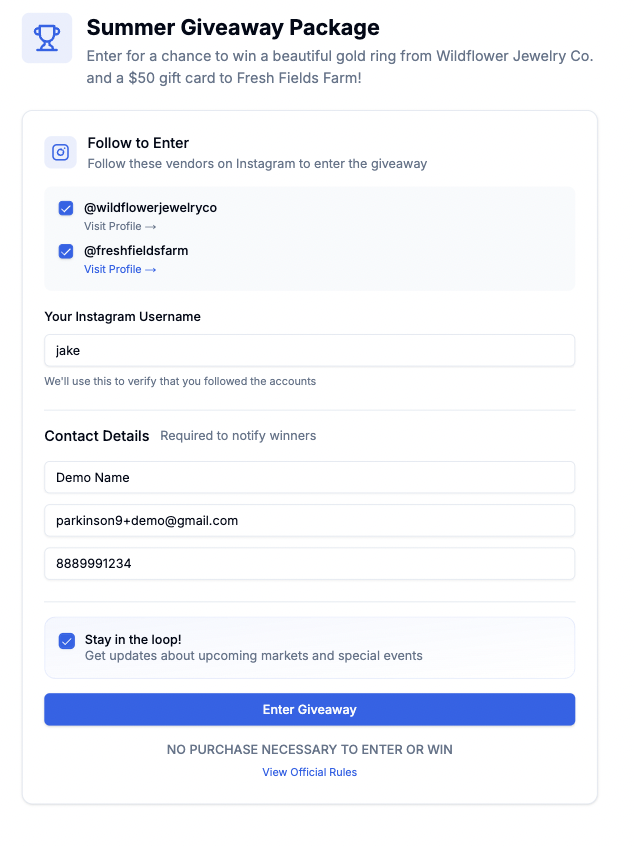Click the Instagram icon next to Follow to Enter
This screenshot has width=634, height=846.
pyautogui.click(x=60, y=152)
